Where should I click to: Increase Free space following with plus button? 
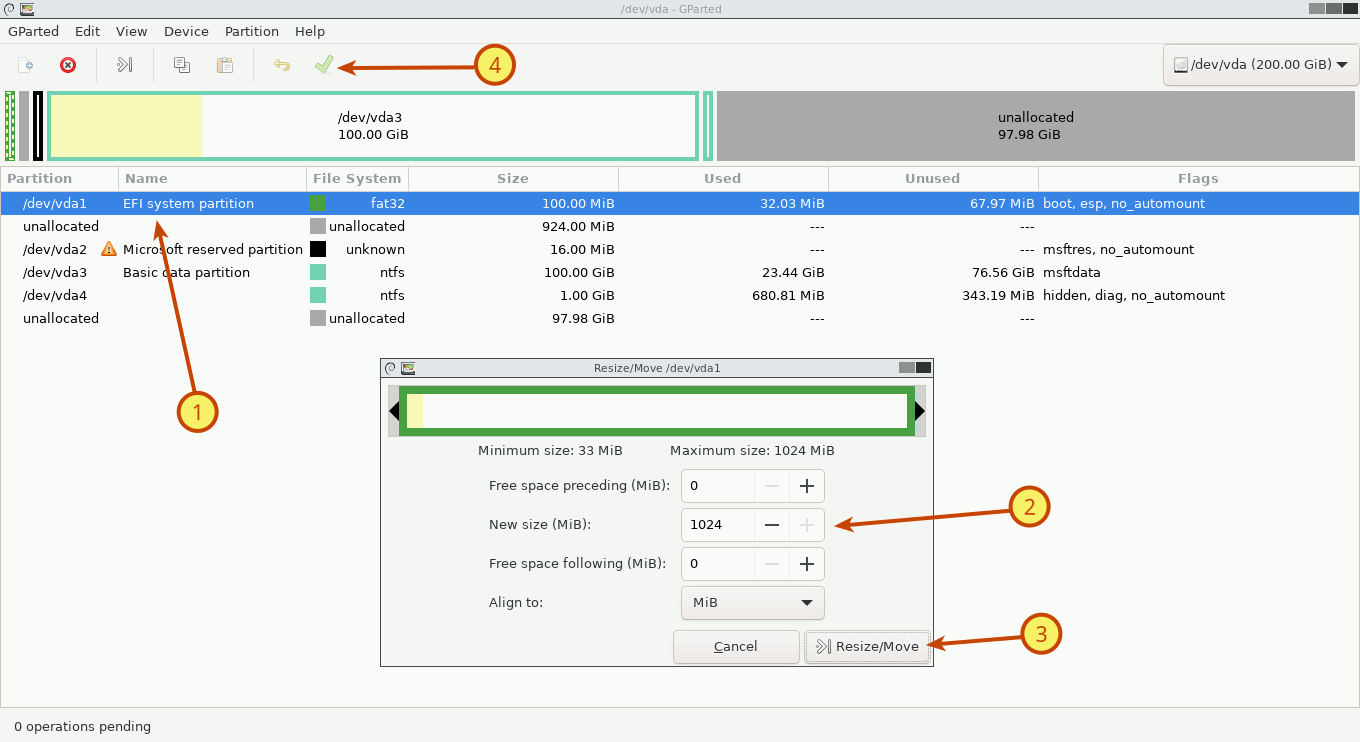coord(806,563)
